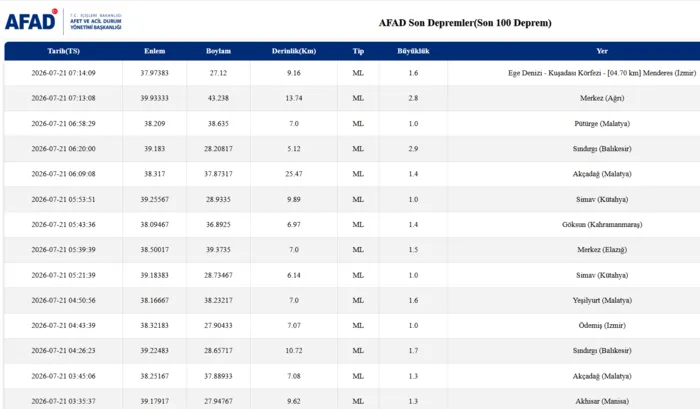Click location Yeşilyurt (Malatya)
Image resolution: width=700 pixels, height=409 pixels.
click(602, 300)
